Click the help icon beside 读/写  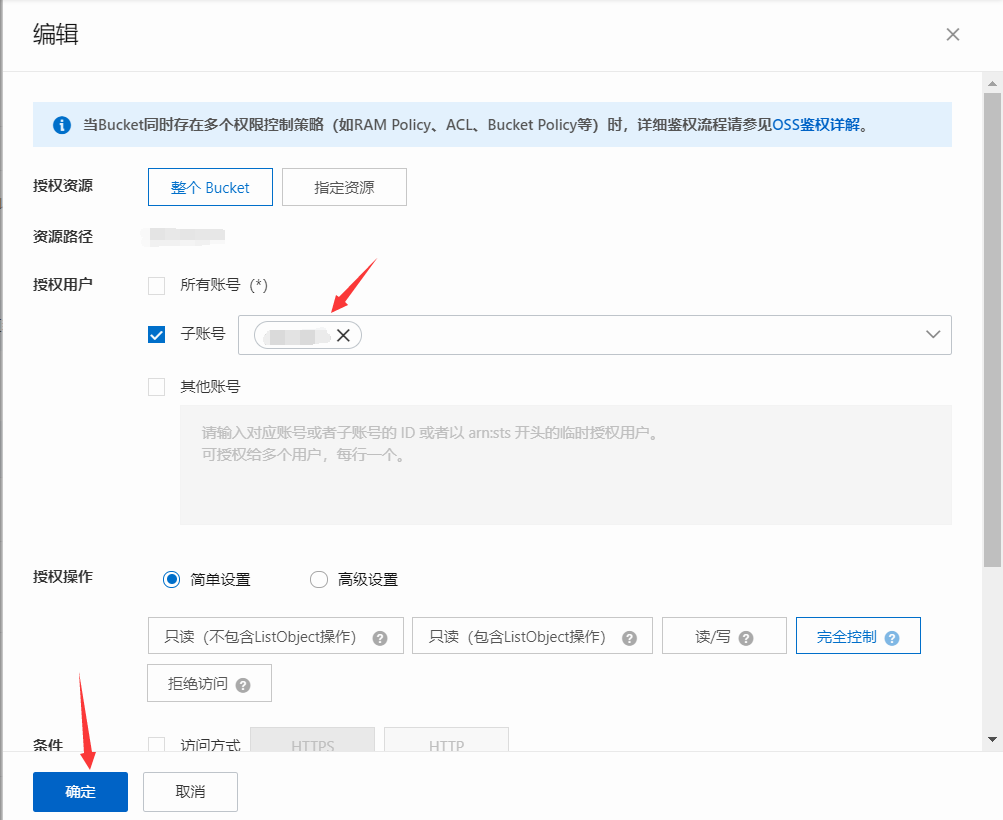(746, 638)
